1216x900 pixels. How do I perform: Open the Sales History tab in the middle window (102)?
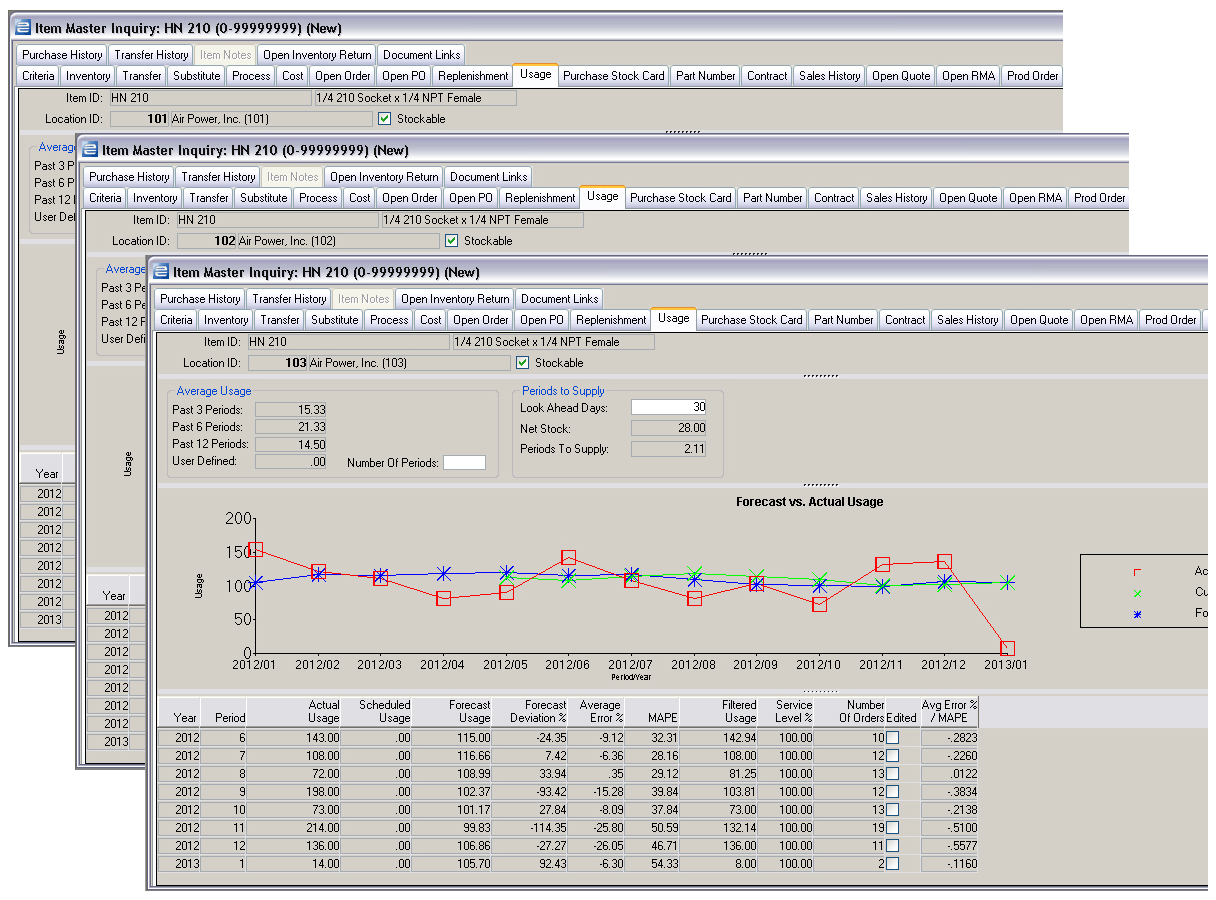(x=897, y=197)
